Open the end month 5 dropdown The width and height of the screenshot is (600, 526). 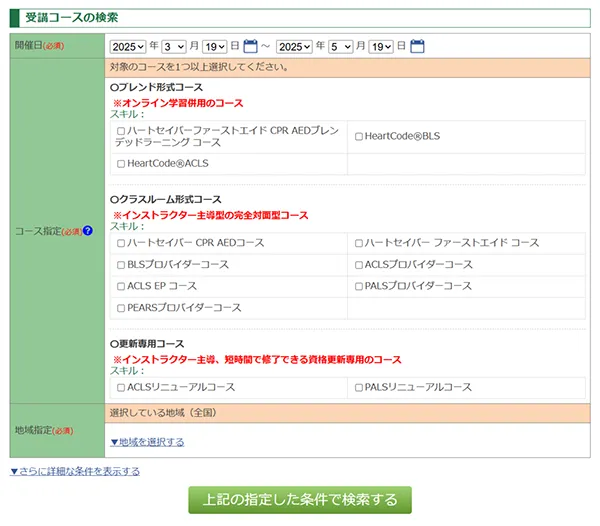[x=341, y=47]
